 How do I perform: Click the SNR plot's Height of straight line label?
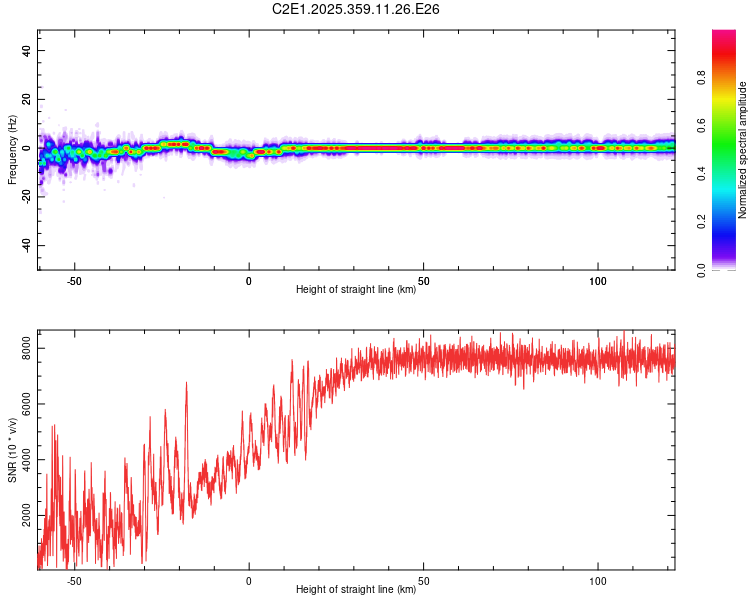pos(356,589)
